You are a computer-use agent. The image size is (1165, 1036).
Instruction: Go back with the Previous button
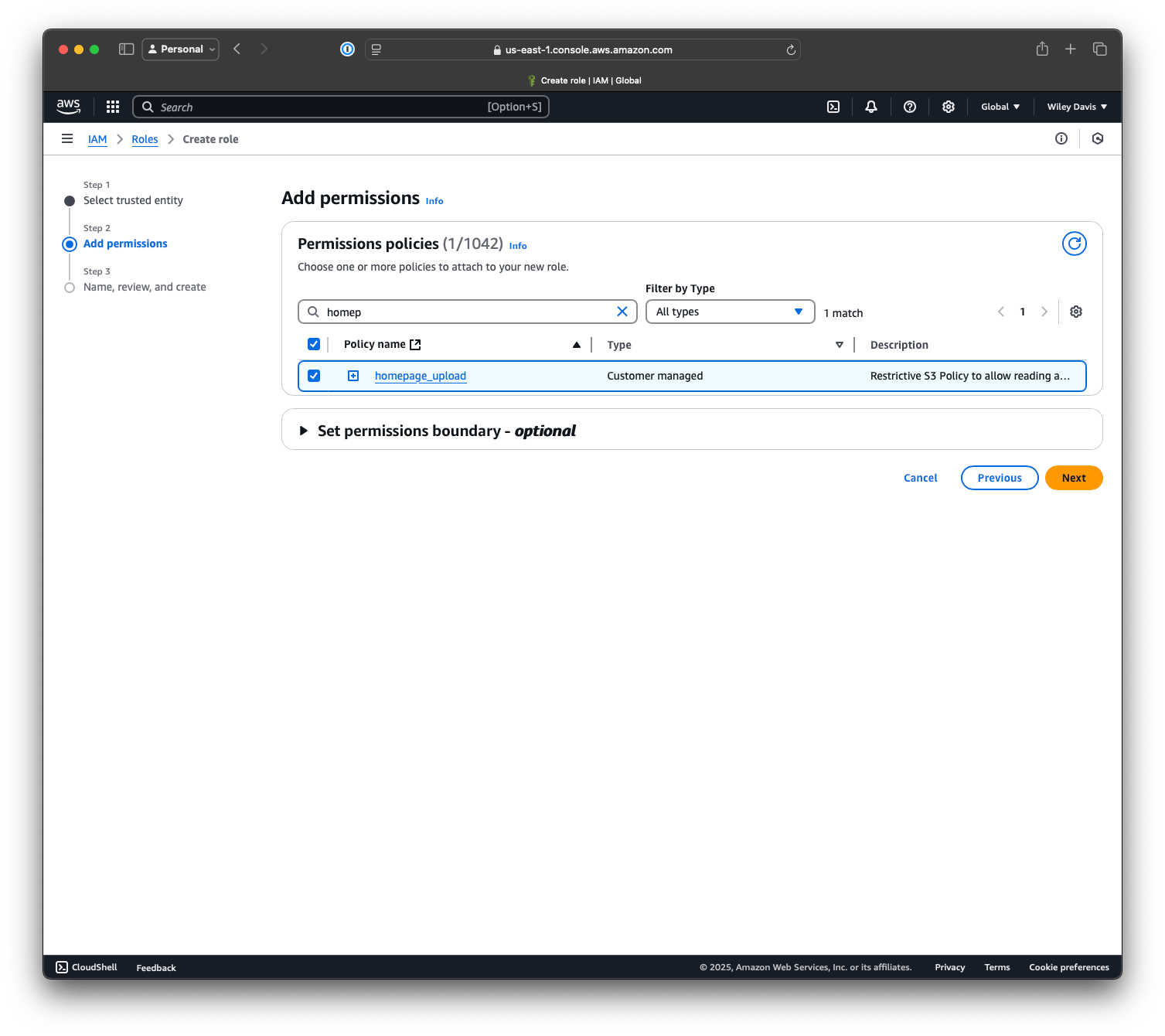click(999, 478)
